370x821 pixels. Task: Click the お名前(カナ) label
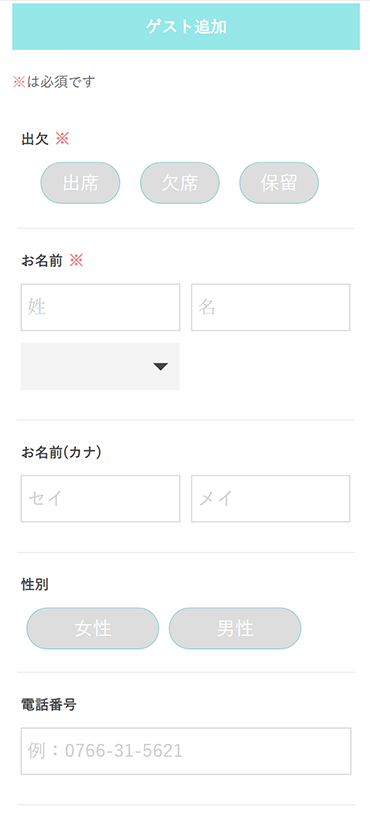61,452
